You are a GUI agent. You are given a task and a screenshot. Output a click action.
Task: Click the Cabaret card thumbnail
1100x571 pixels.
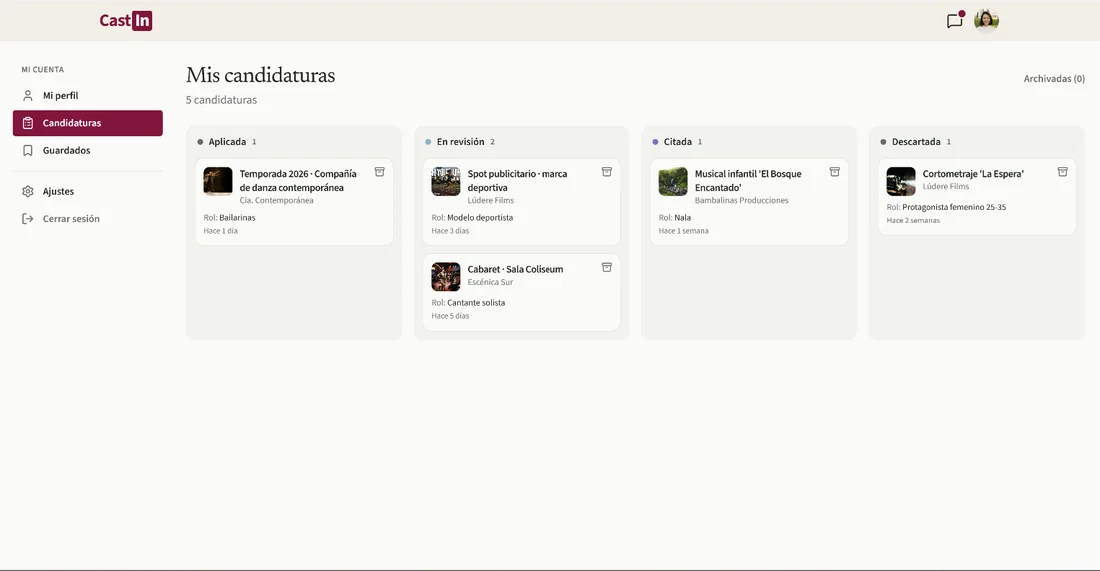tap(445, 276)
